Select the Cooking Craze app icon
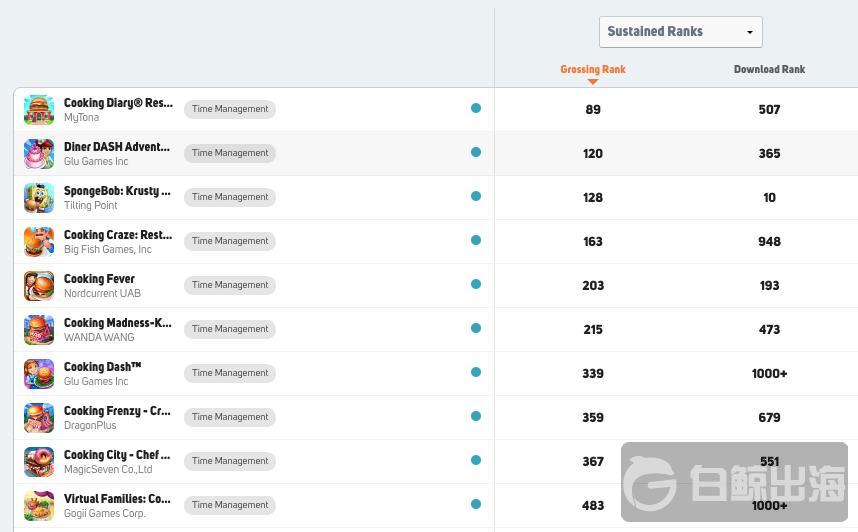 tap(39, 242)
